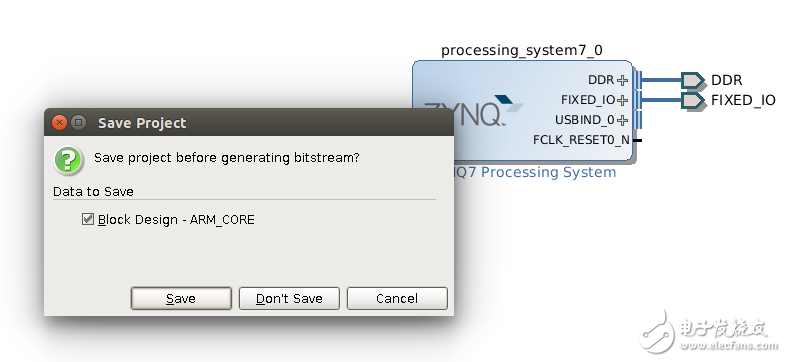This screenshot has width=786, height=362.
Task: Select the FIXED_IO external port symbol
Action: (692, 100)
